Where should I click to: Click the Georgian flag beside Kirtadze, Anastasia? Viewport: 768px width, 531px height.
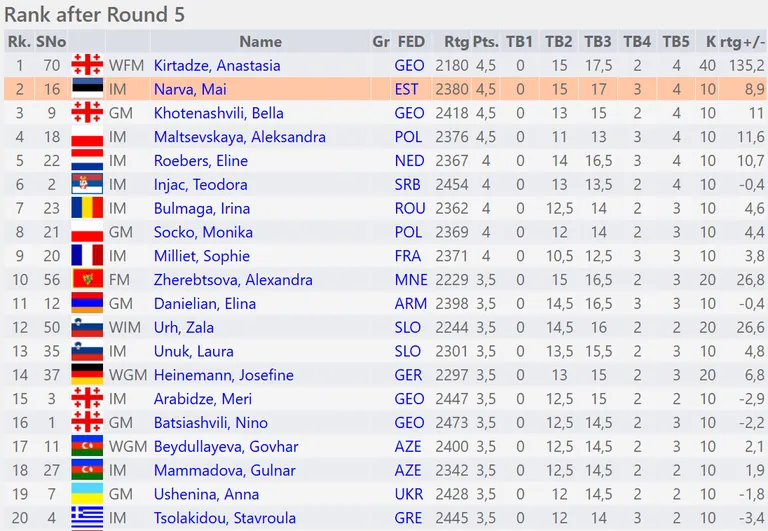pyautogui.click(x=87, y=65)
